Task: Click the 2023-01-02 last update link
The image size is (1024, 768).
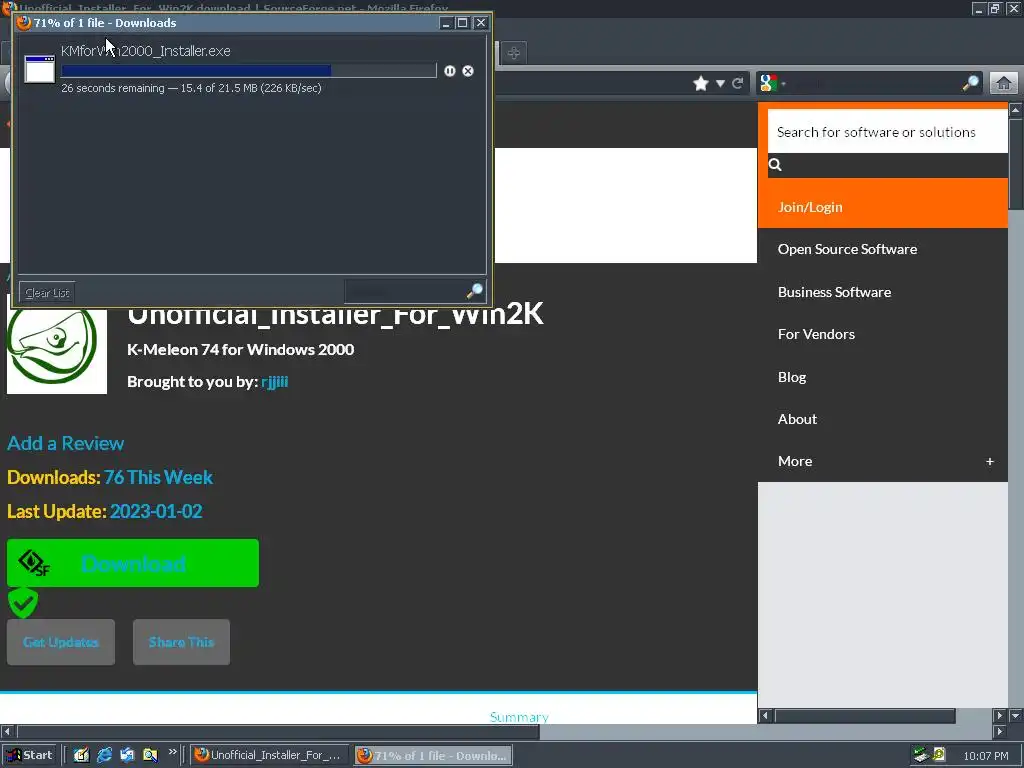Action: coord(156,511)
